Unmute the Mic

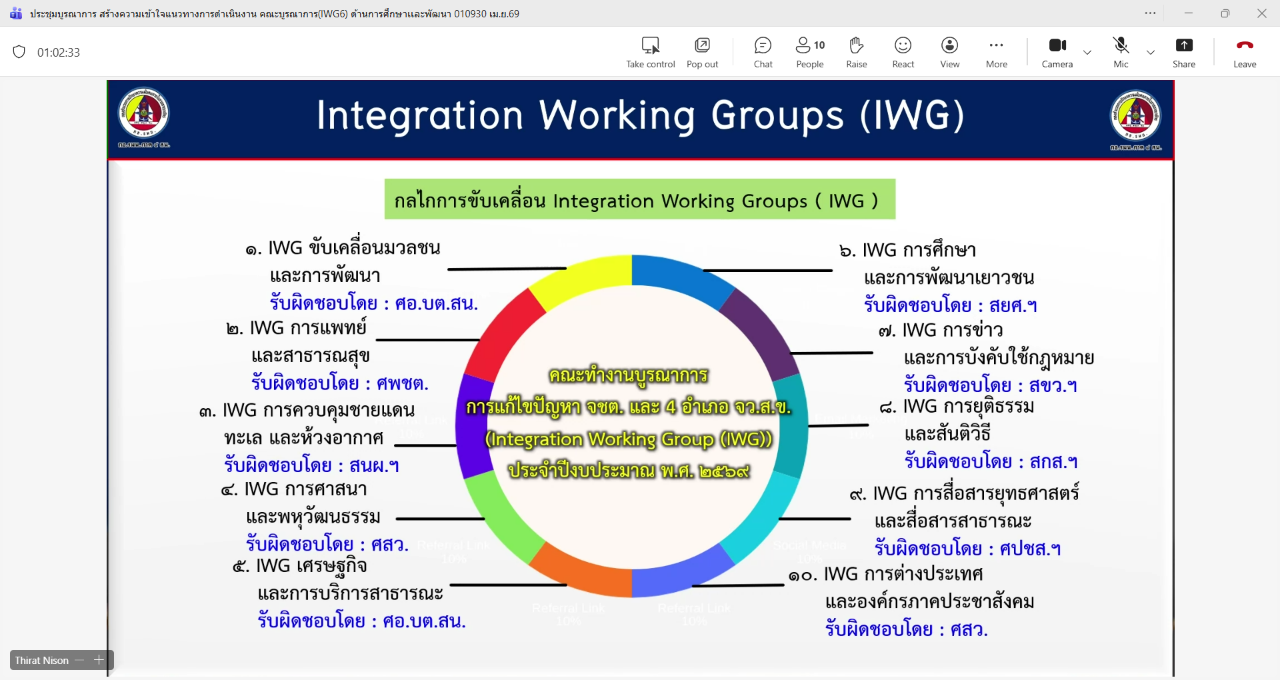(1121, 52)
